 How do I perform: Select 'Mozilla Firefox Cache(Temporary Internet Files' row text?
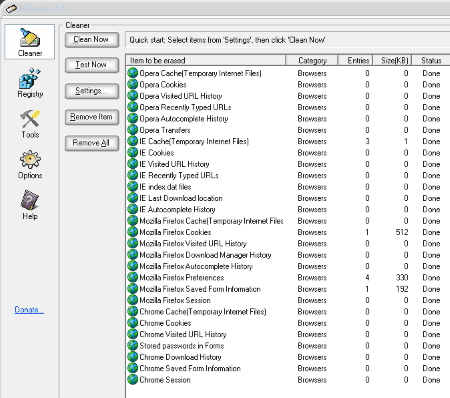pos(211,221)
